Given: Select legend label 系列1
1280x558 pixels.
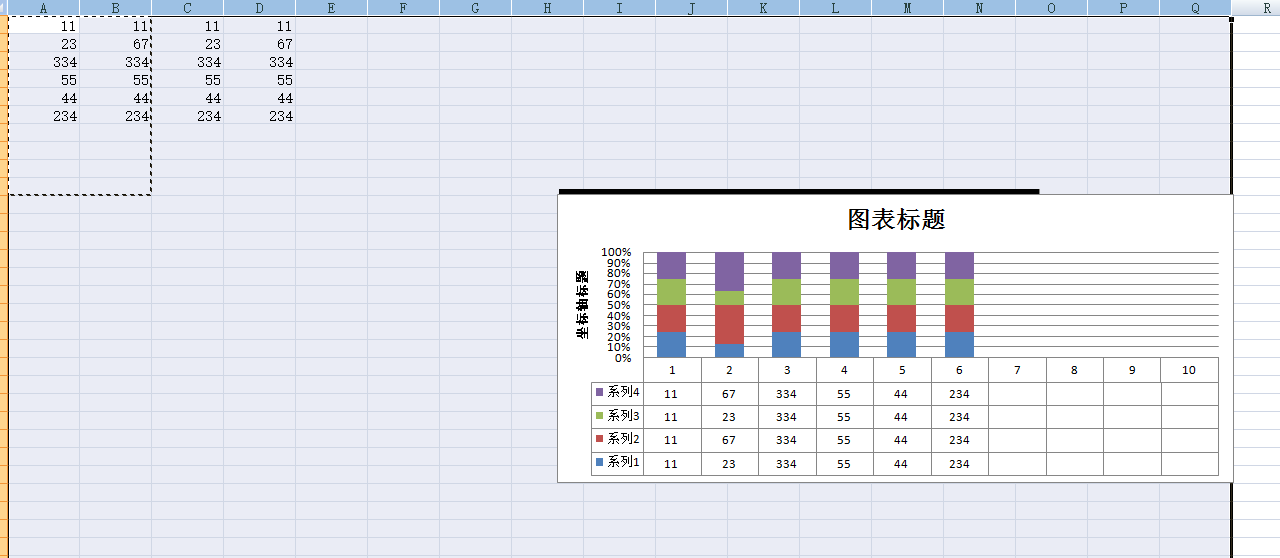Looking at the screenshot, I should [623, 462].
